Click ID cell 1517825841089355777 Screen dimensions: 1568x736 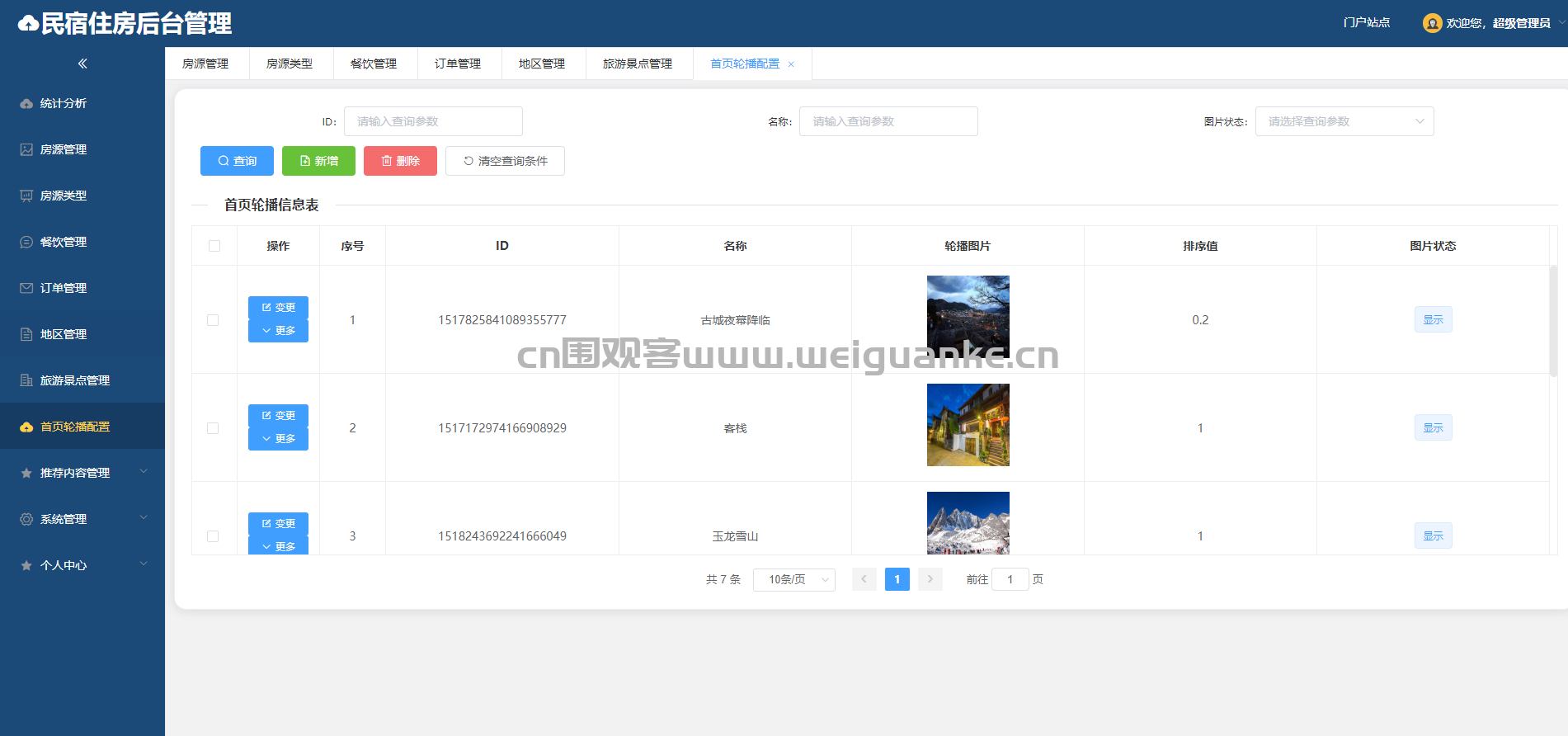501,320
